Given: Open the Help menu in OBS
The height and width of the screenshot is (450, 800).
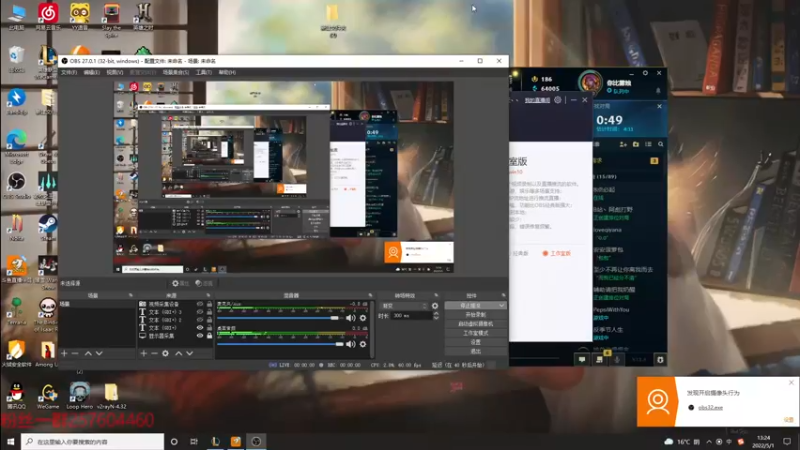Looking at the screenshot, I should click(227, 72).
